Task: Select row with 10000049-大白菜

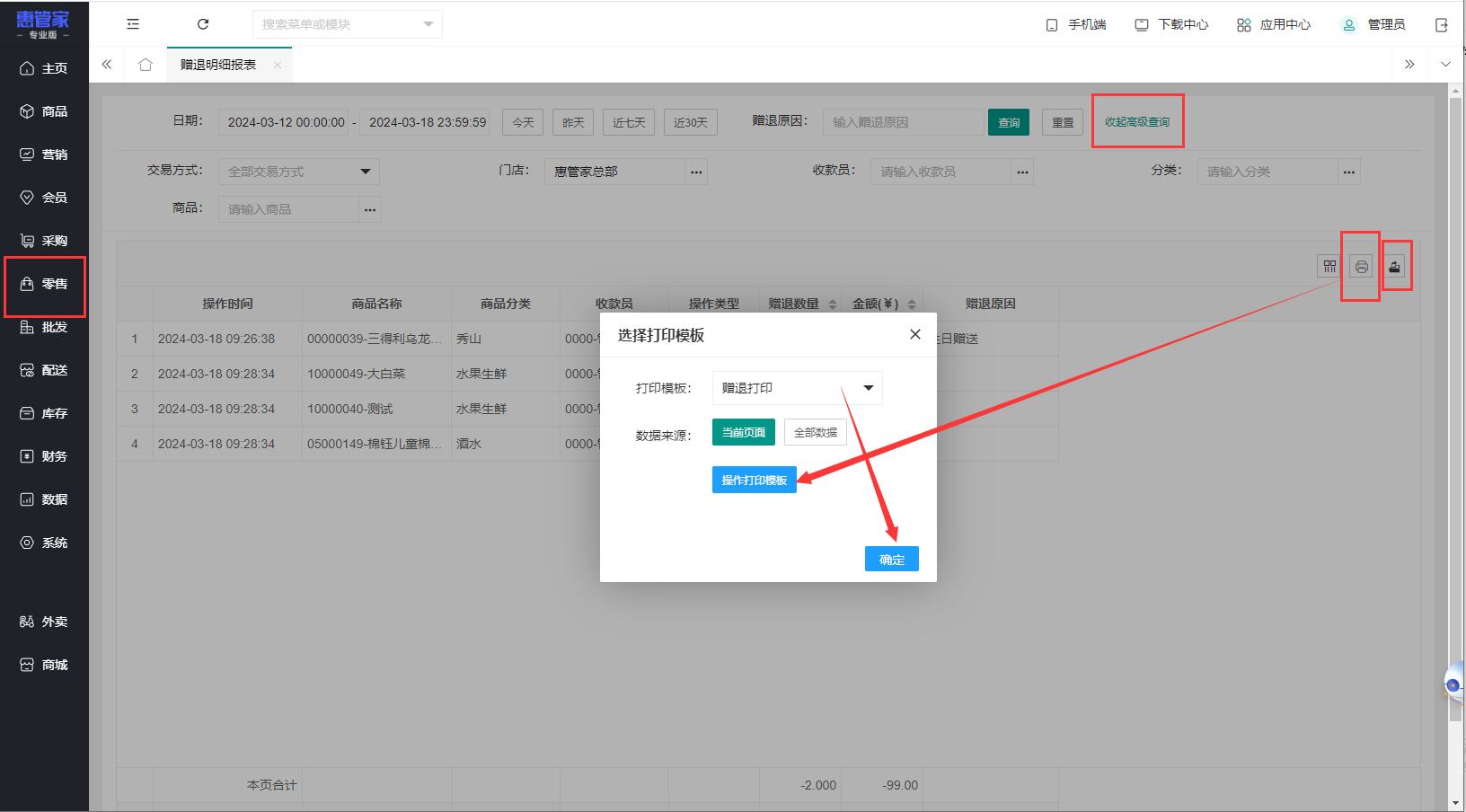Action: tap(587, 374)
